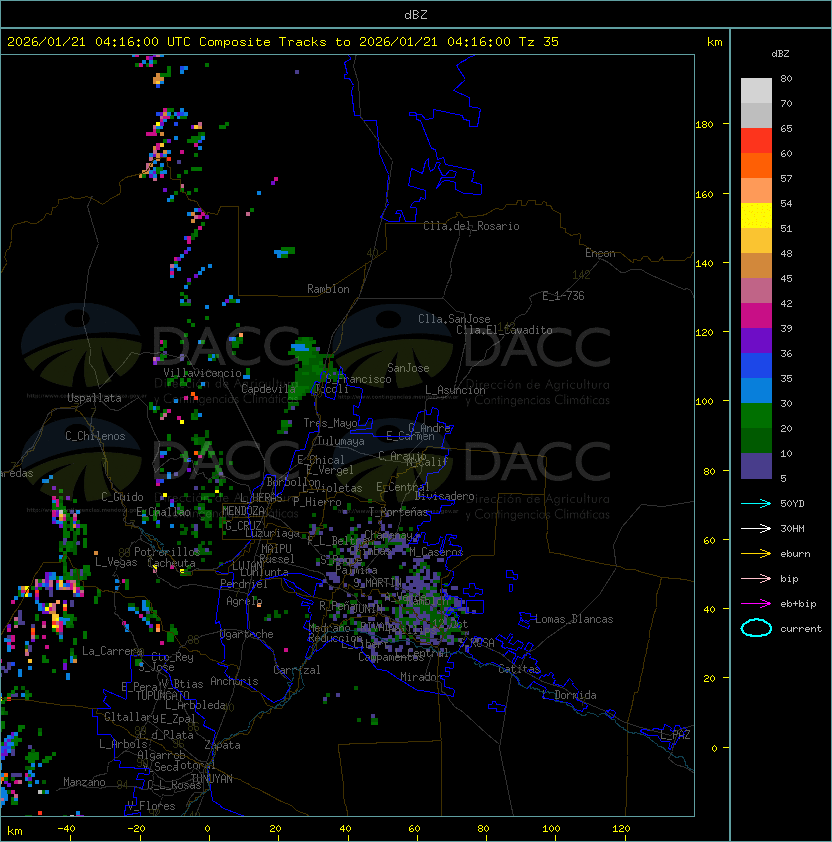Viewport: 832px width, 842px height.
Task: Click the cyan 50YD arrow in legend
Action: [x=756, y=504]
